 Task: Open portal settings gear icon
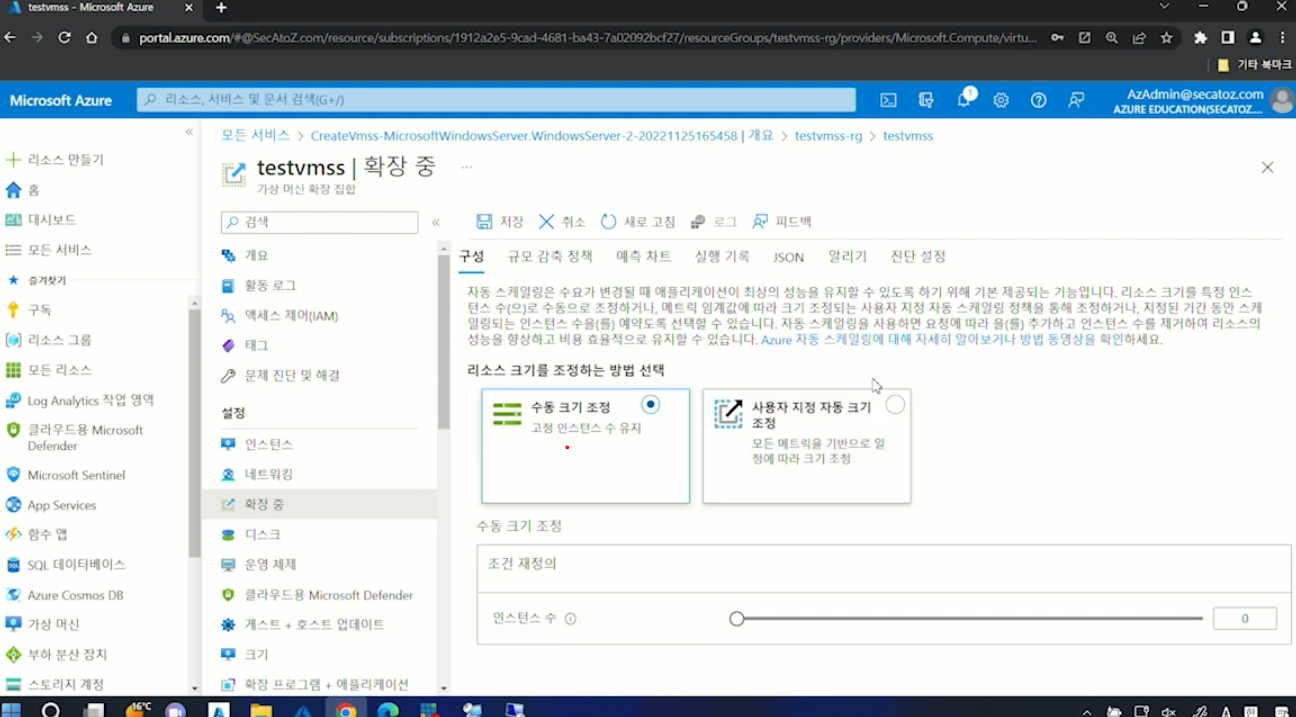(1001, 100)
